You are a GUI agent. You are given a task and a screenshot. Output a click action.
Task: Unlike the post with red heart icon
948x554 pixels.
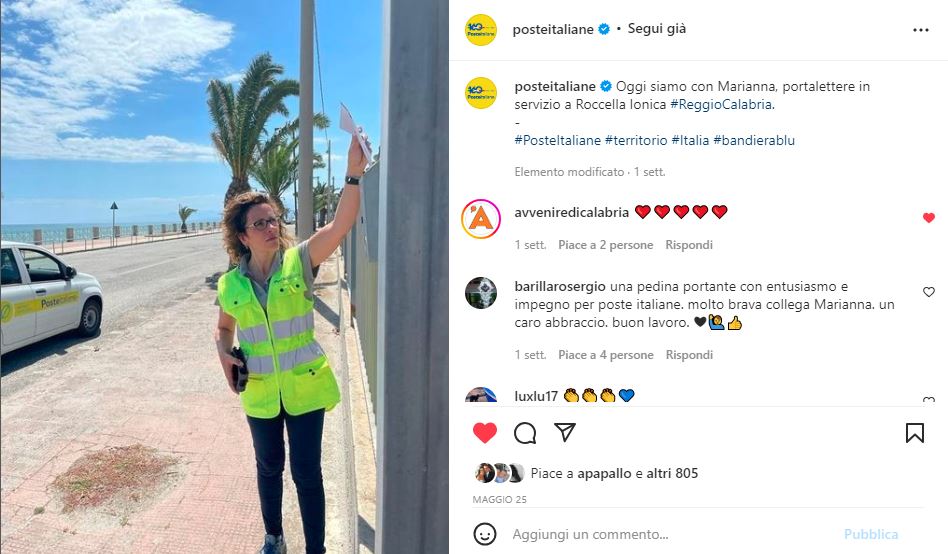click(484, 432)
